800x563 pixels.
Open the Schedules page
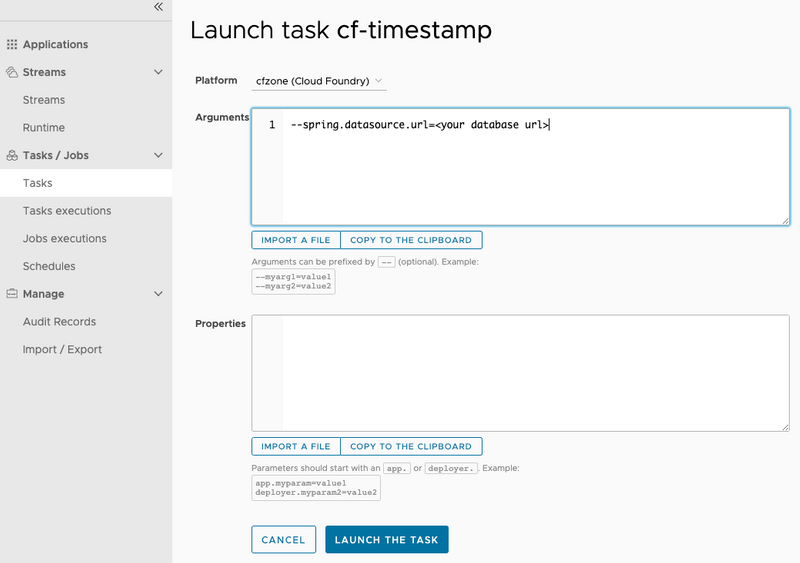click(49, 266)
